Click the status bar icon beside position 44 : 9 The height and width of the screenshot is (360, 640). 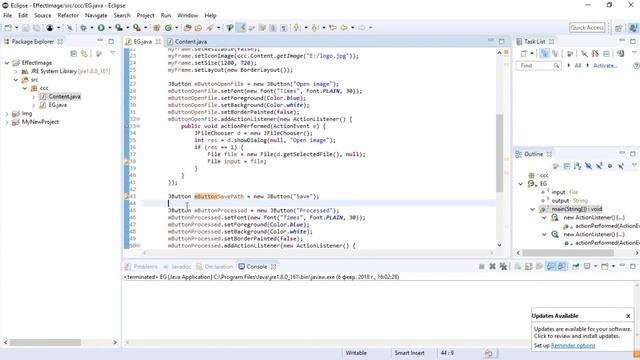click(489, 353)
